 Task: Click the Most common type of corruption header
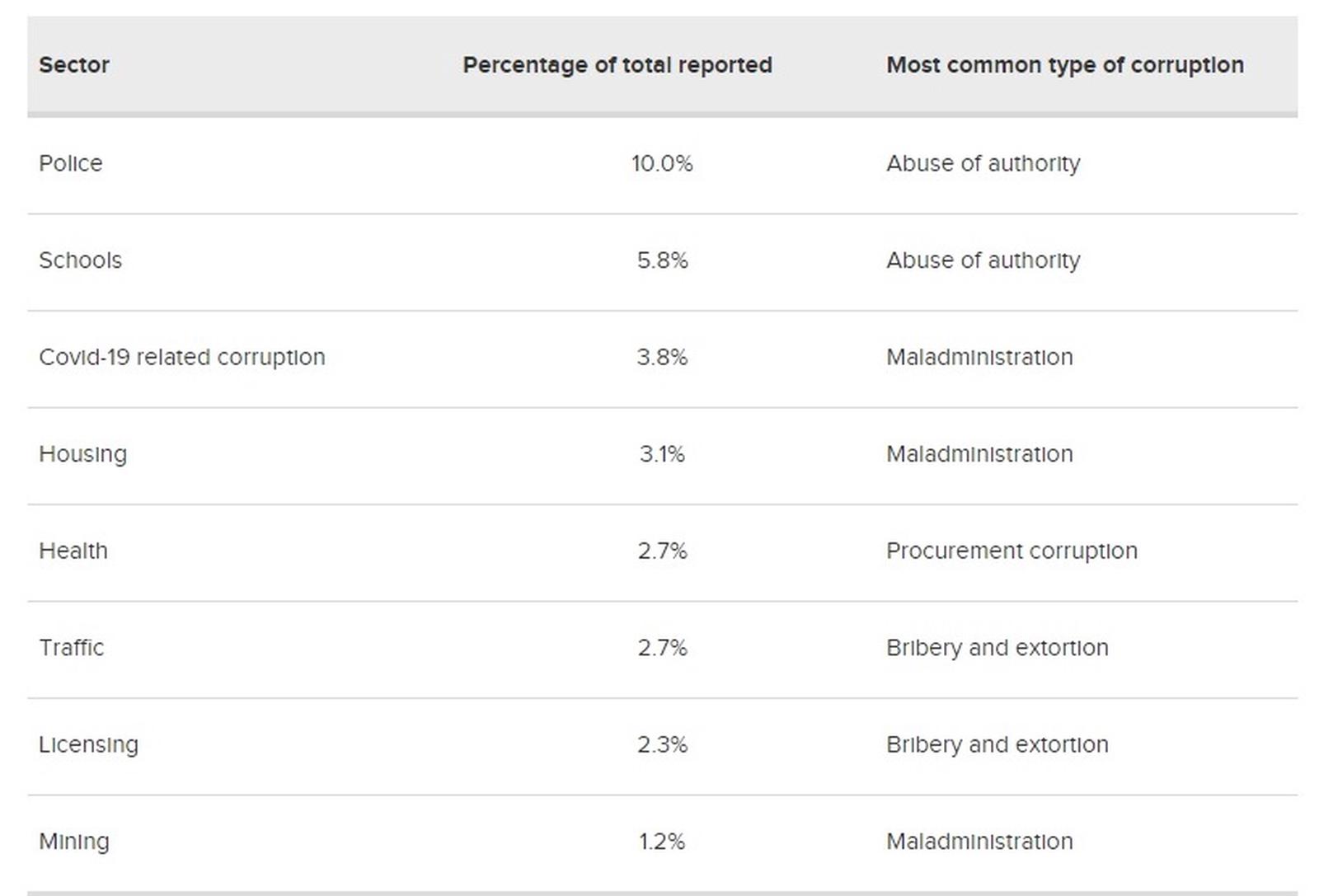[1064, 65]
